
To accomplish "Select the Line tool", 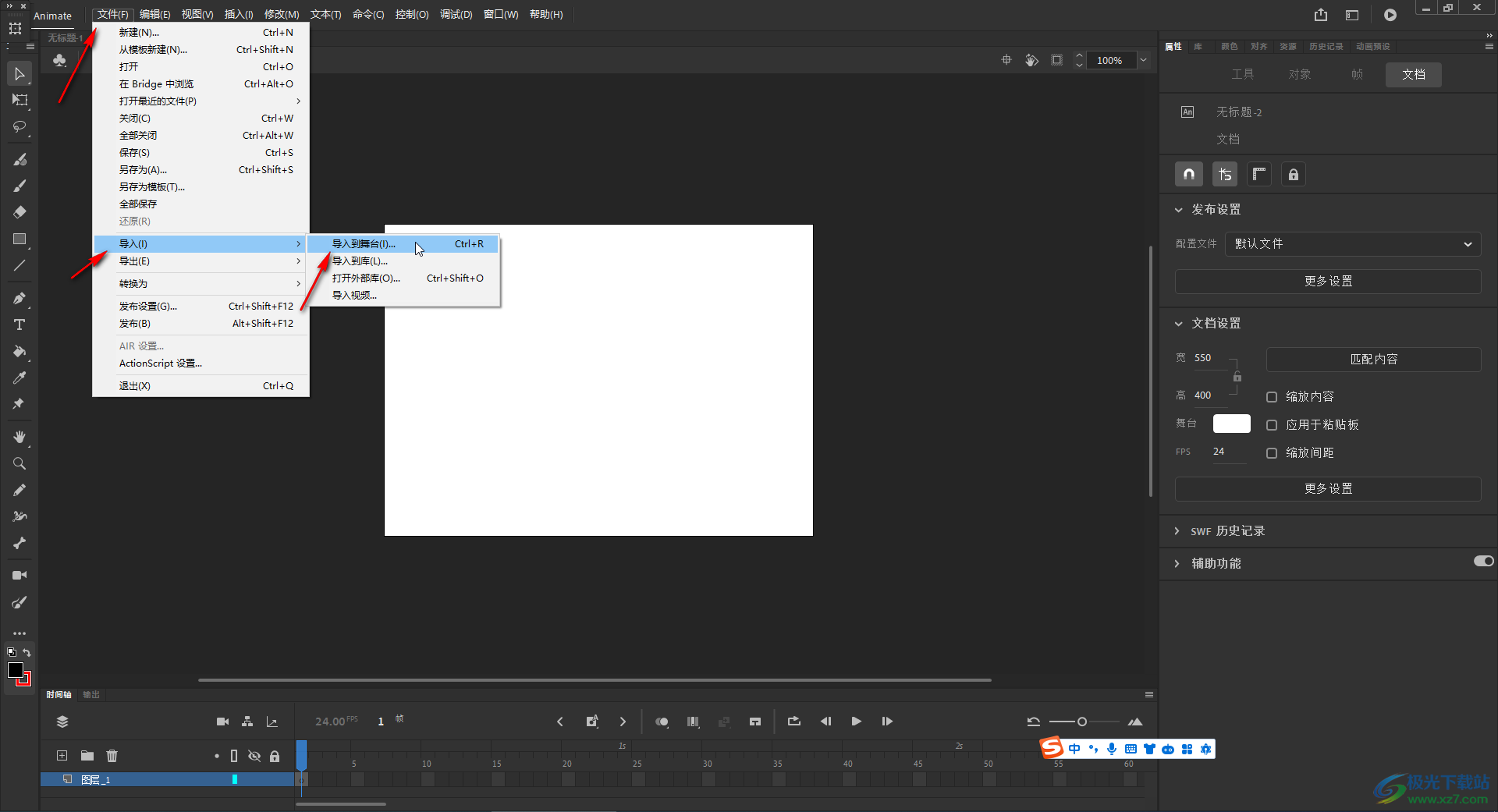I will coord(20,265).
